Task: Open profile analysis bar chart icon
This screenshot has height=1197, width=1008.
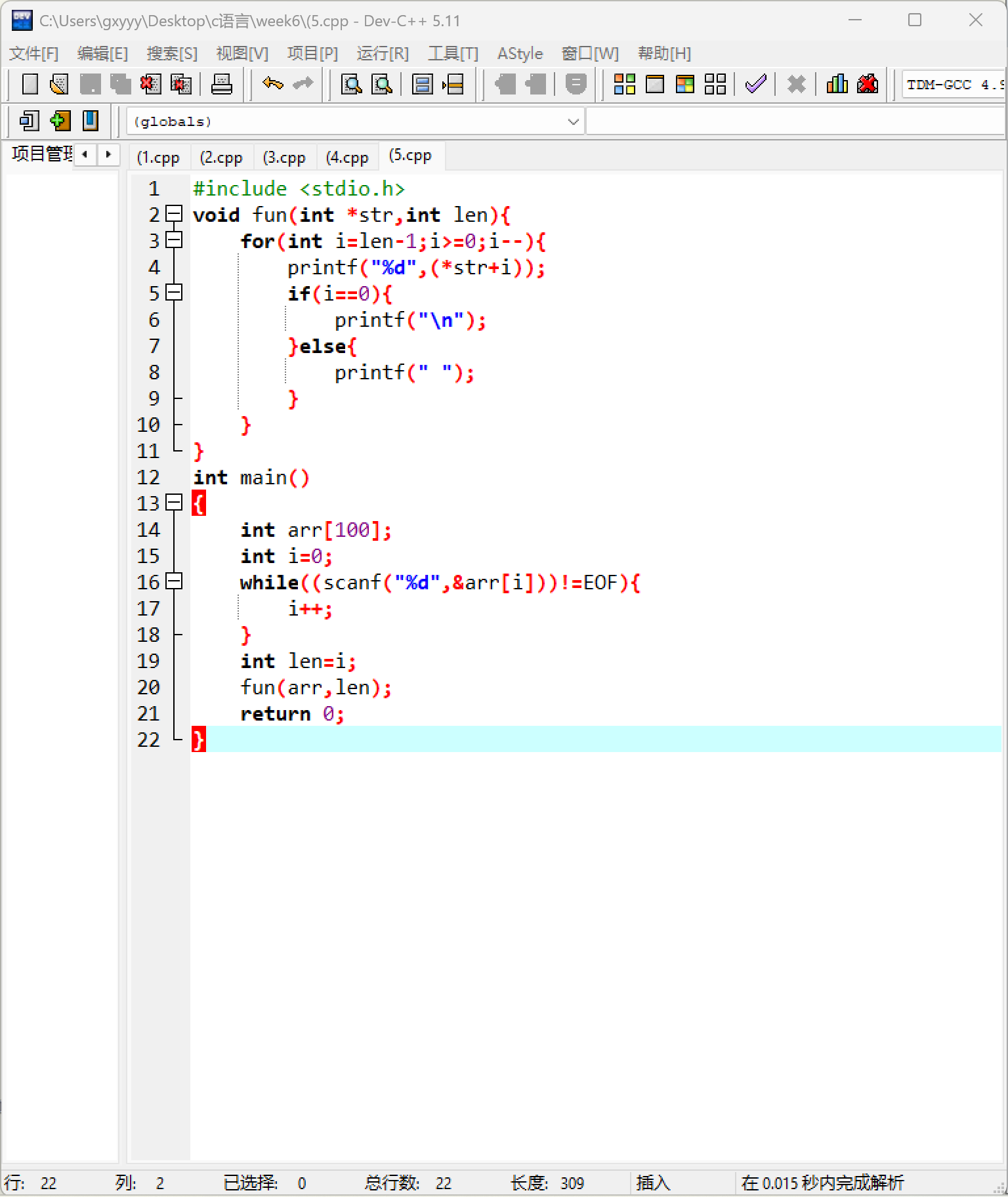Action: pos(837,84)
